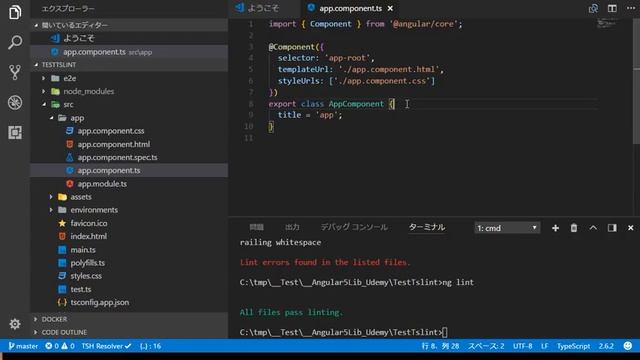The image size is (640, 360).
Task: Change indentation via スペース: 2
Action: (x=486, y=346)
